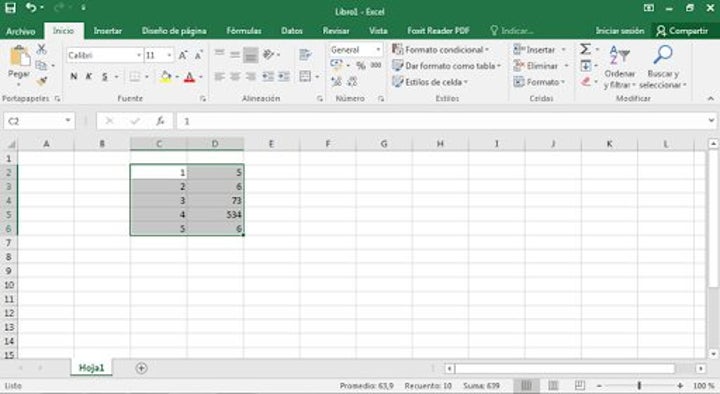Click the Clear eraser icon
Screen dimensions: 720x394
(585, 82)
